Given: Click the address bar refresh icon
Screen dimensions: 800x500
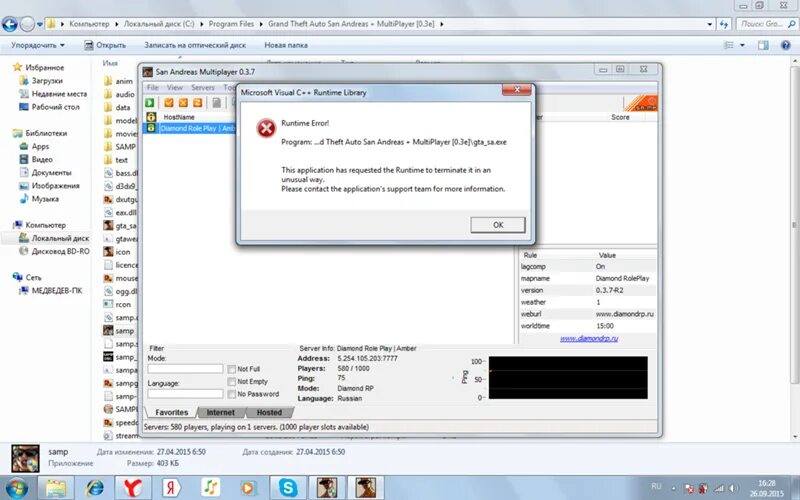Looking at the screenshot, I should (724, 24).
